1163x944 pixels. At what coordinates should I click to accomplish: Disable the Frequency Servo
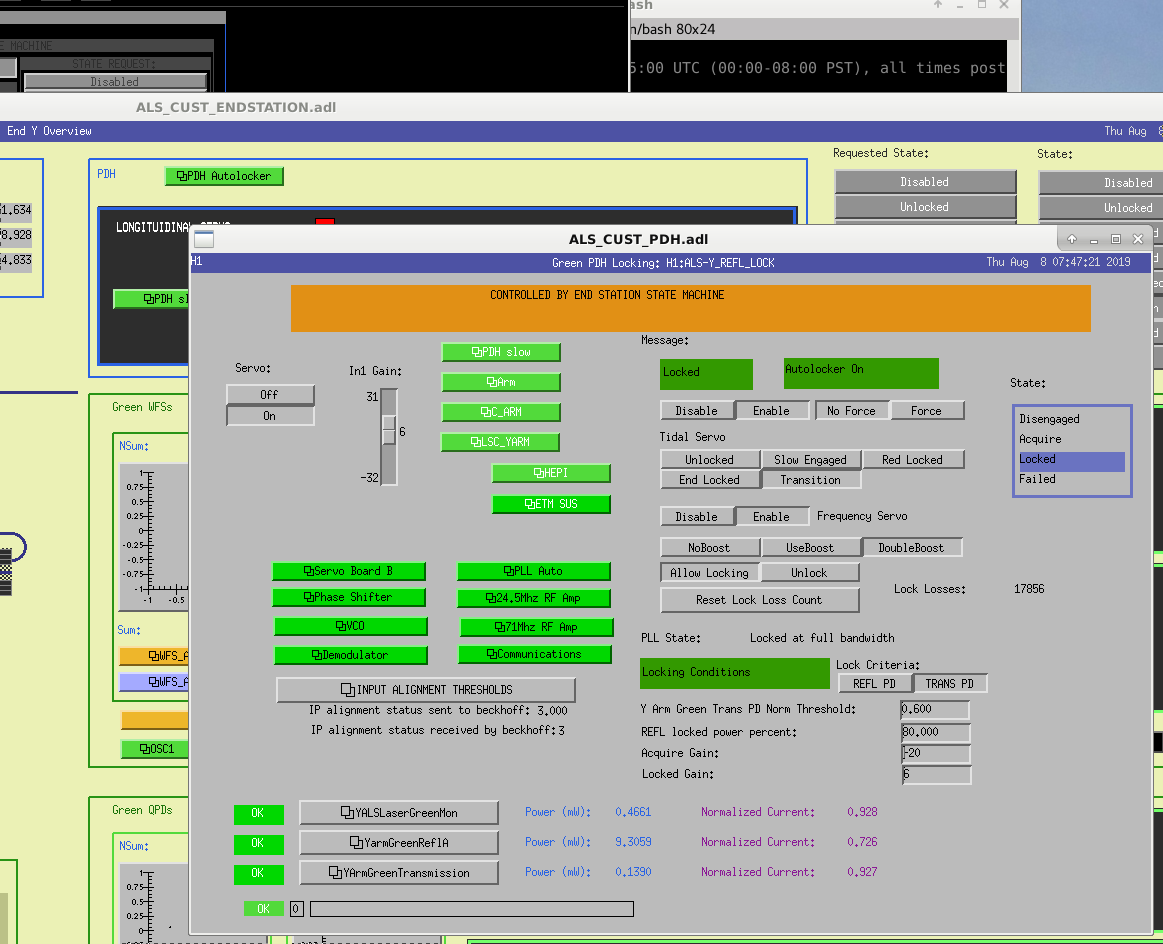(x=697, y=517)
